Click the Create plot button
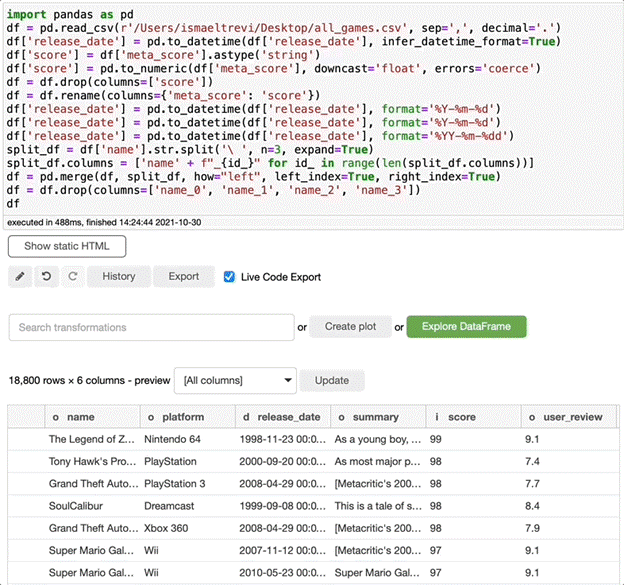Viewport: 624px width, 585px height. pos(350,327)
